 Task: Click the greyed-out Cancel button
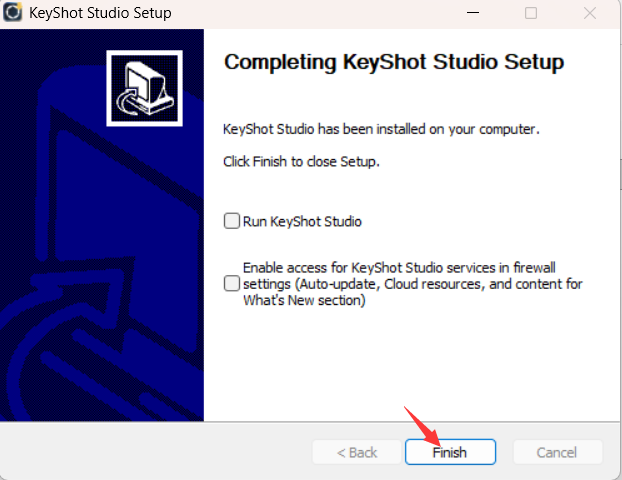(557, 452)
